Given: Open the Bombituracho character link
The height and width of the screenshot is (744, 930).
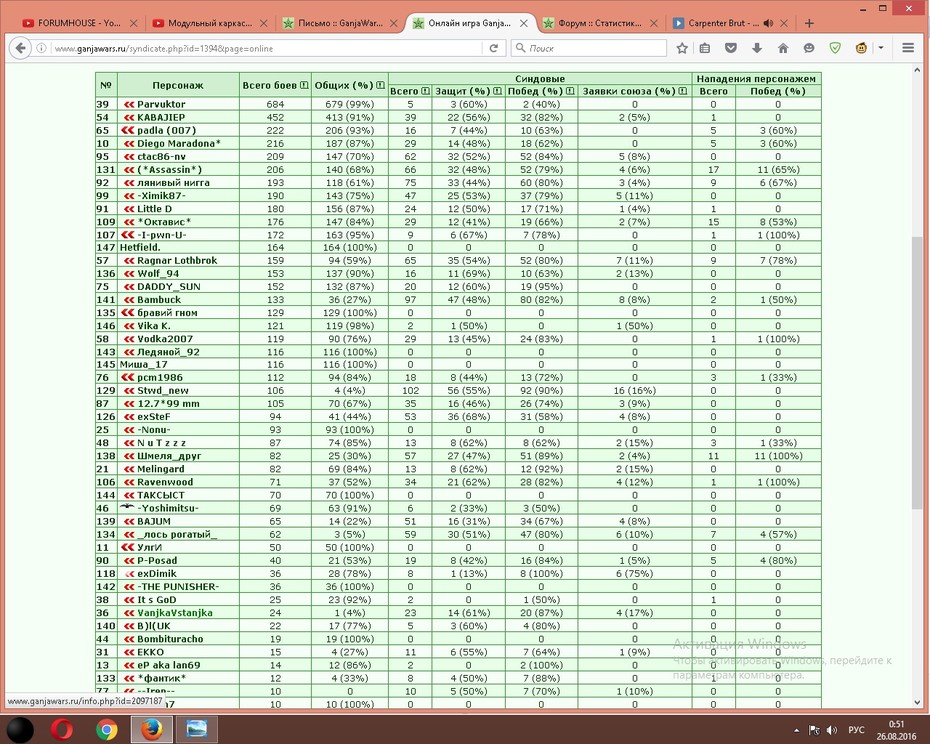Looking at the screenshot, I should click(x=170, y=639).
